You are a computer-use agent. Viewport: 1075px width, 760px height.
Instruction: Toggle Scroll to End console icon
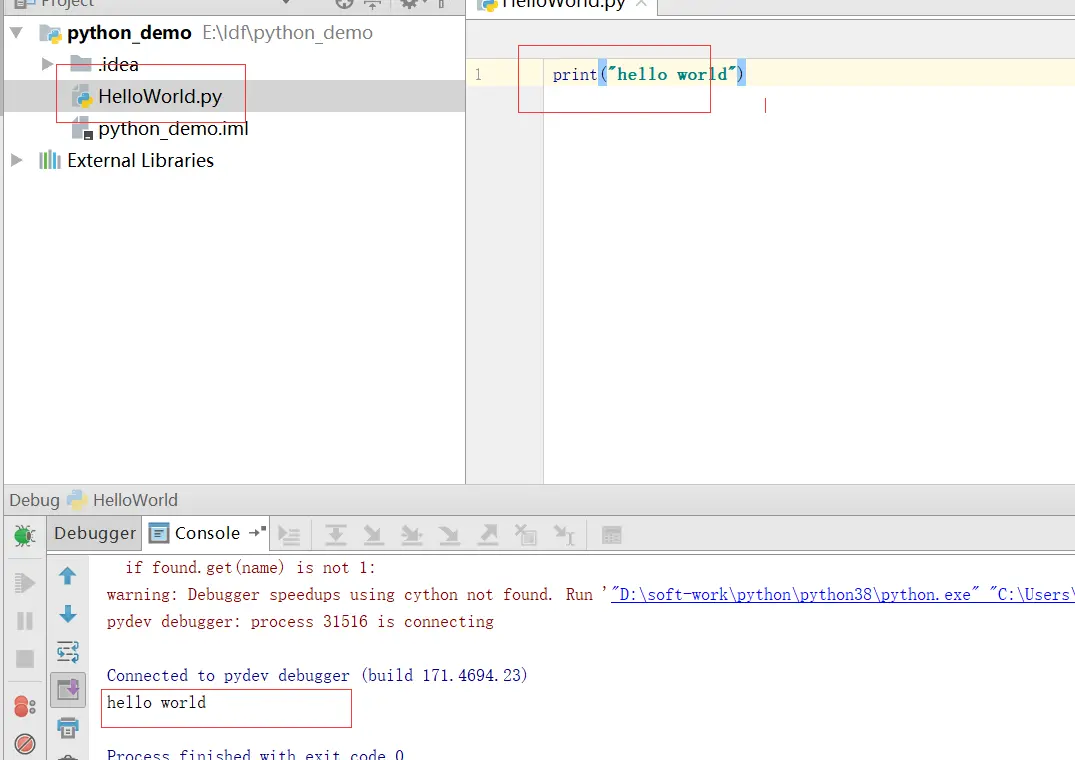point(67,689)
